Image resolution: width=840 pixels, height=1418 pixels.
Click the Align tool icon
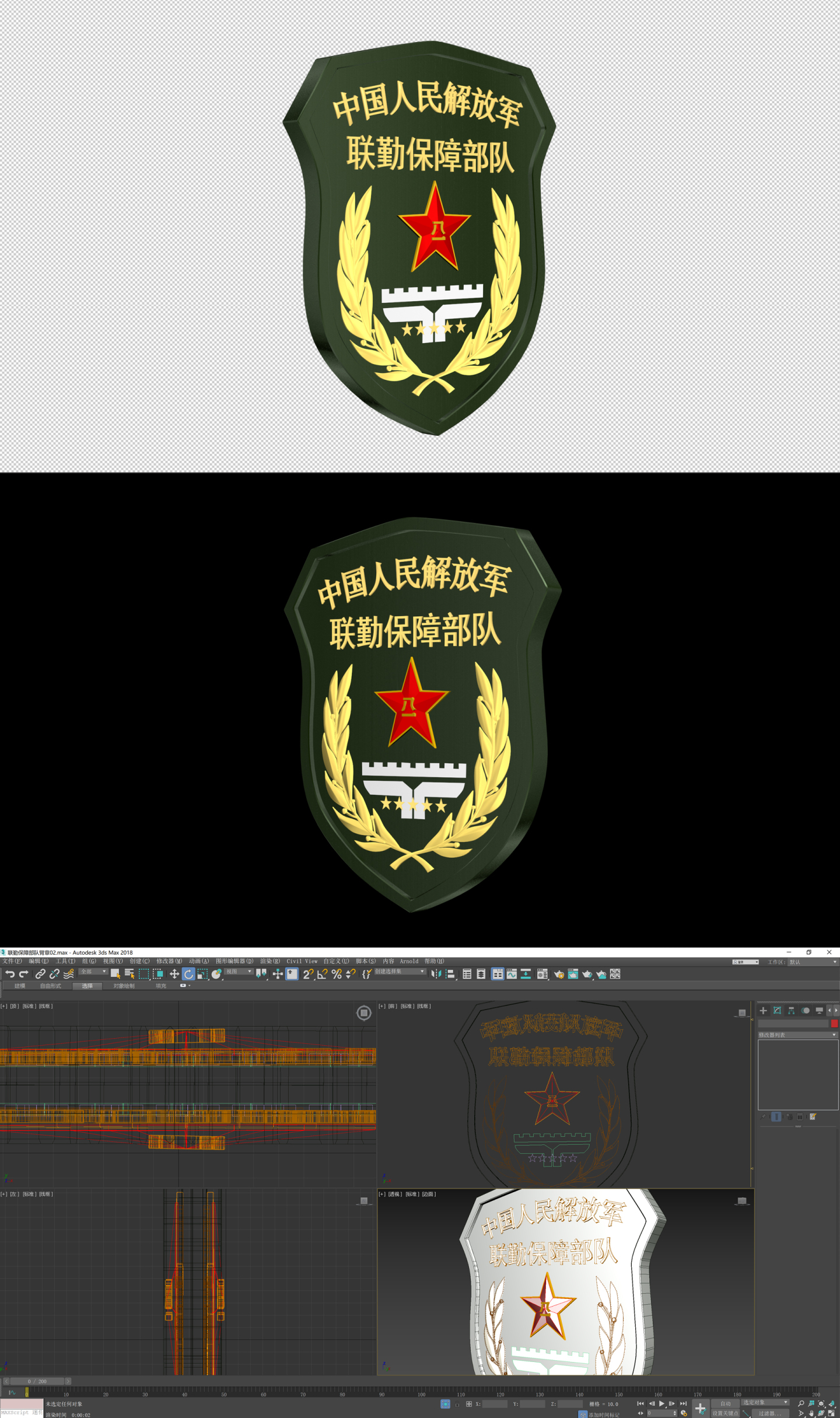(x=450, y=974)
